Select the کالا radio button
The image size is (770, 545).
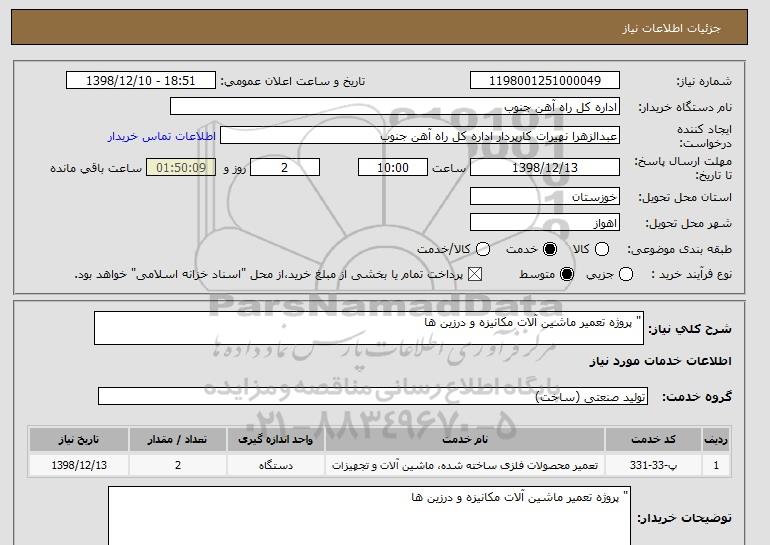[x=602, y=249]
